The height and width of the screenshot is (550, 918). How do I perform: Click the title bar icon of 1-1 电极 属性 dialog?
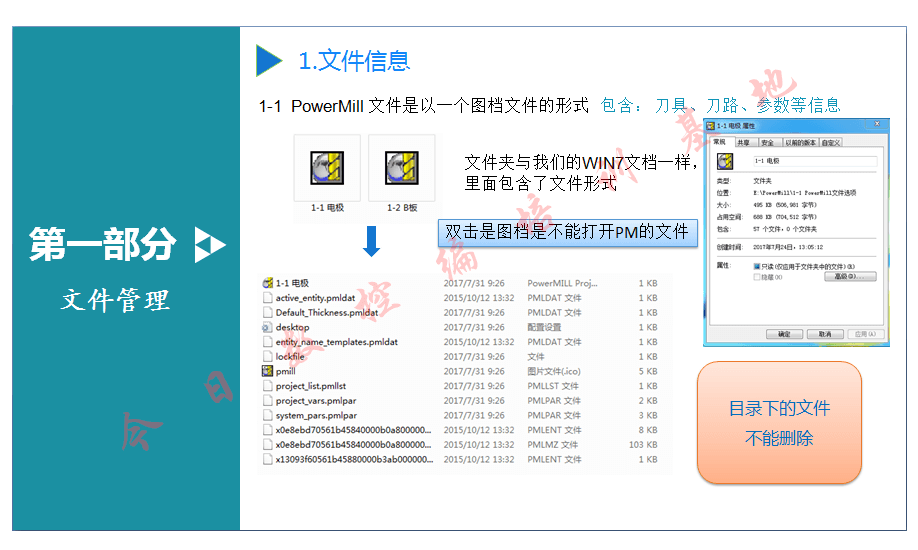(x=711, y=126)
